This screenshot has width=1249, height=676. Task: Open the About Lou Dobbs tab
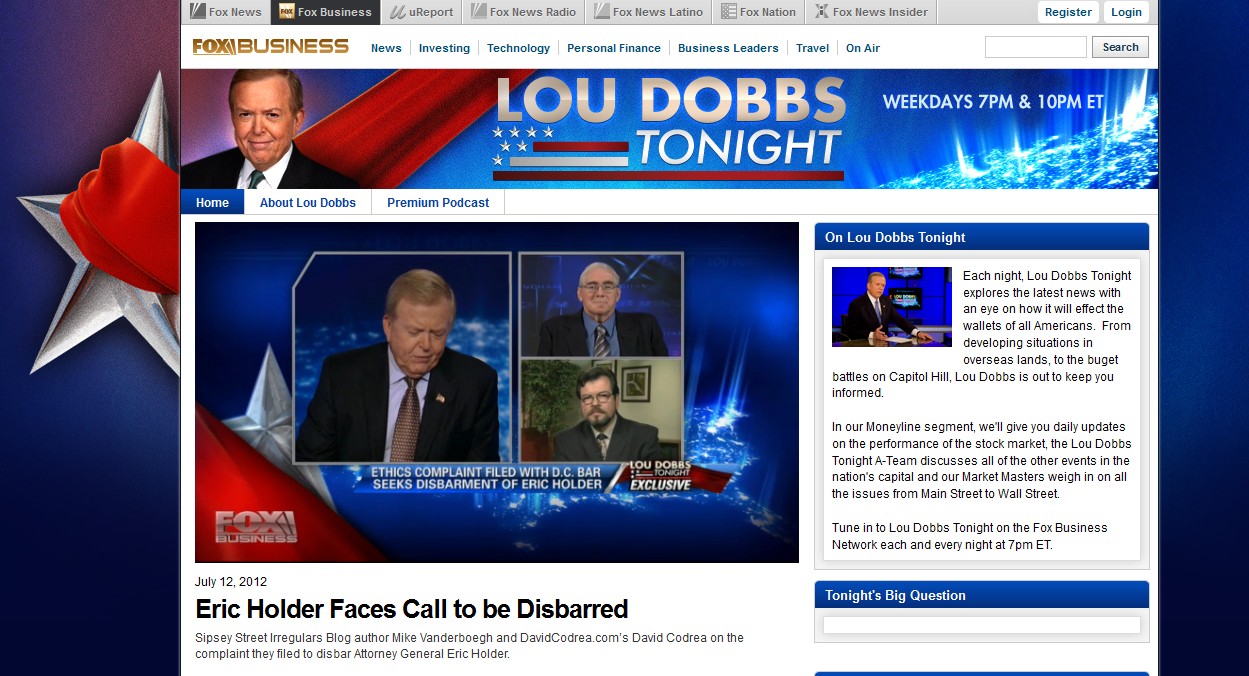pos(308,202)
